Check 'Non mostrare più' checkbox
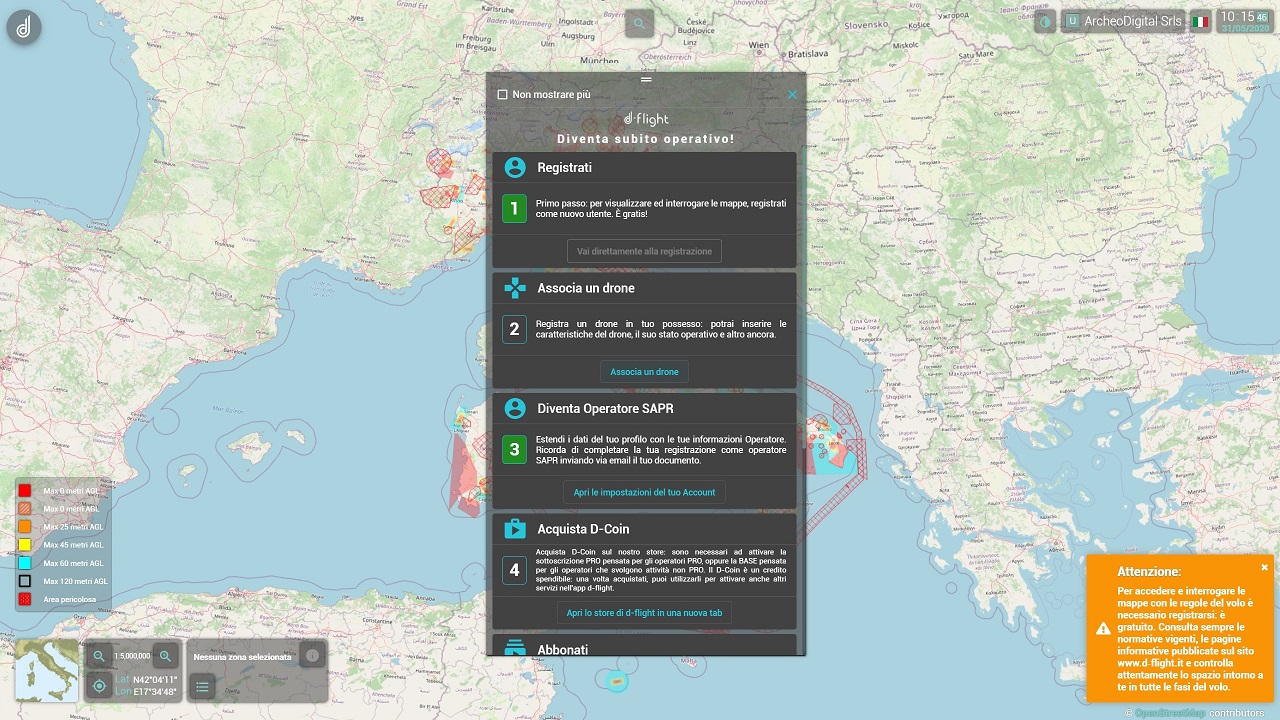The width and height of the screenshot is (1280, 720). tap(503, 95)
